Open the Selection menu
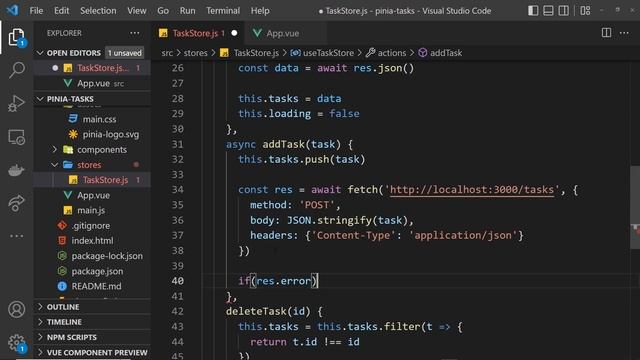 [x=98, y=11]
